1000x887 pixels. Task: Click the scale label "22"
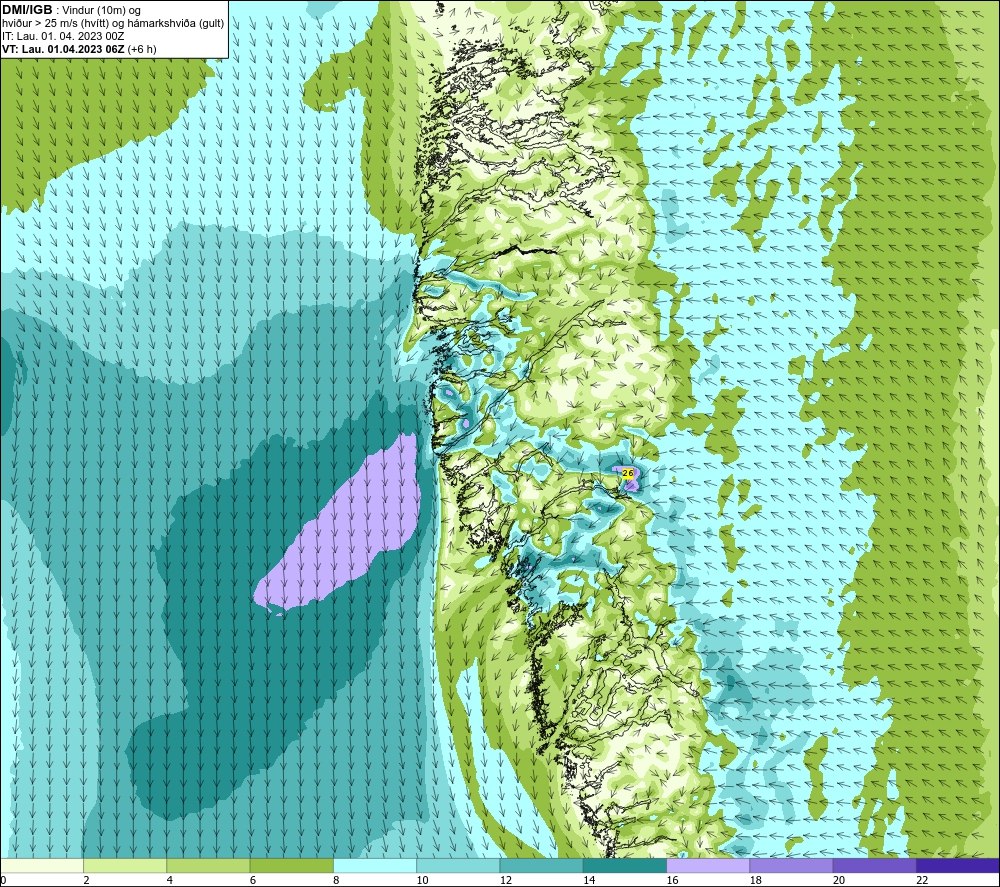922,881
